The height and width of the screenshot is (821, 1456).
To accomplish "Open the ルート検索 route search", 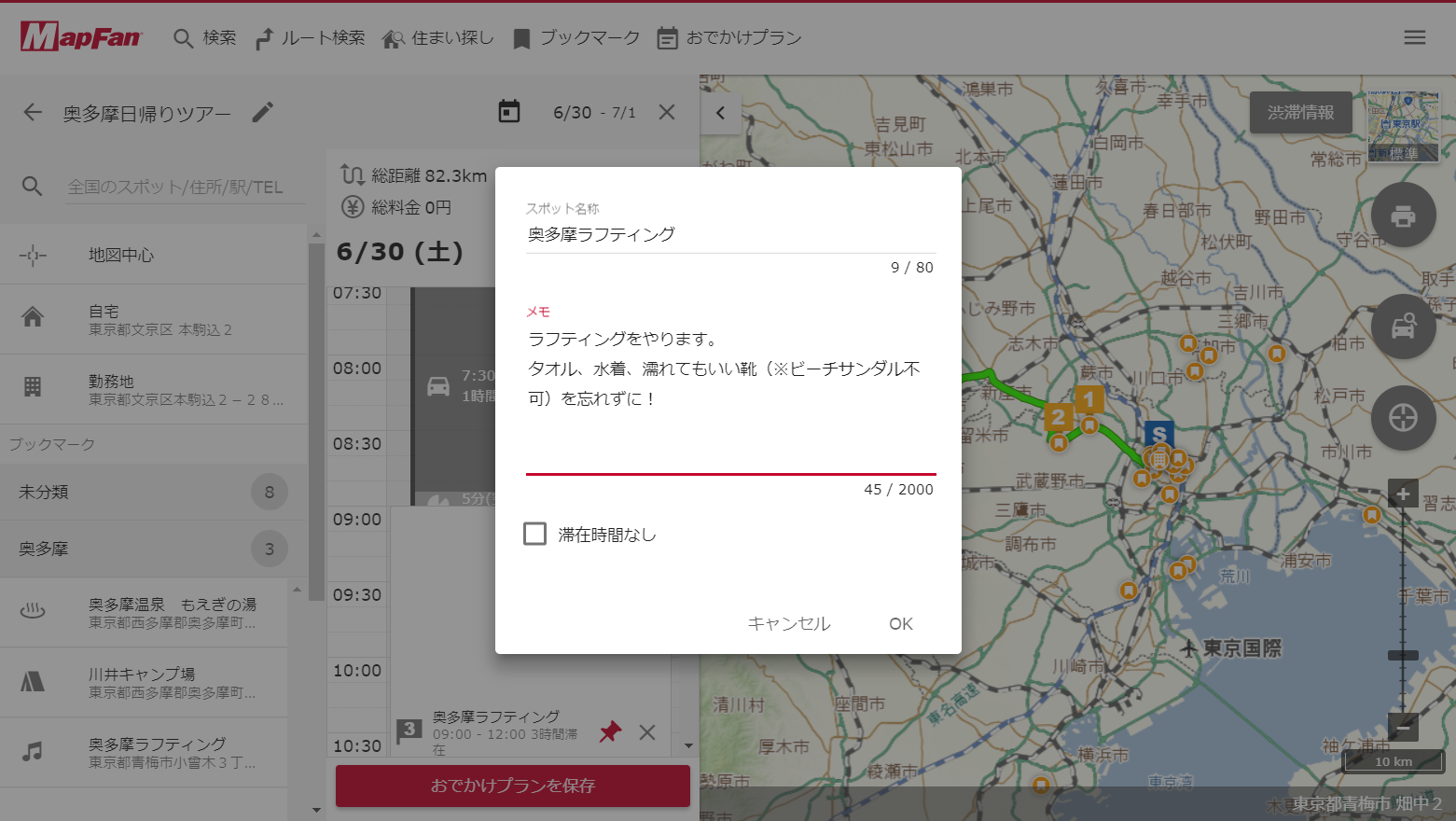I will tap(310, 37).
